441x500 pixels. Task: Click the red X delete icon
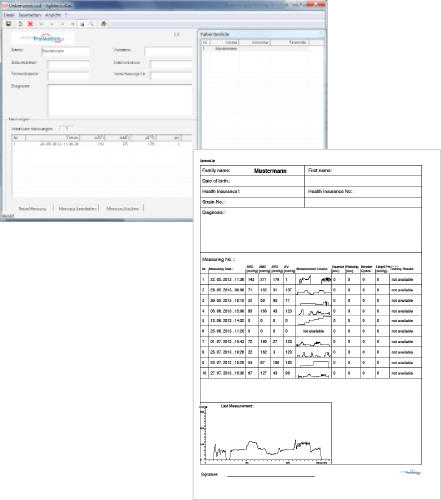(x=30, y=24)
